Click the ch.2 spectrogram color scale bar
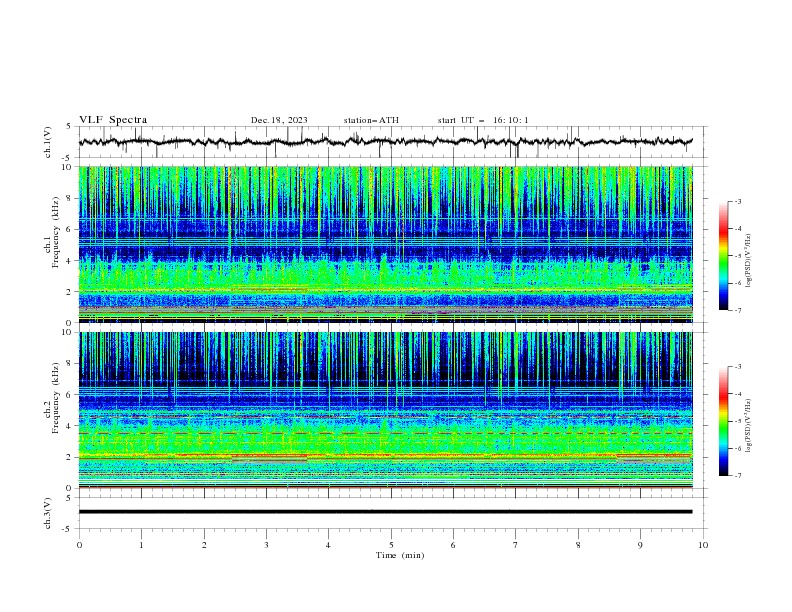Image resolution: width=792 pixels, height=612 pixels. (x=723, y=421)
